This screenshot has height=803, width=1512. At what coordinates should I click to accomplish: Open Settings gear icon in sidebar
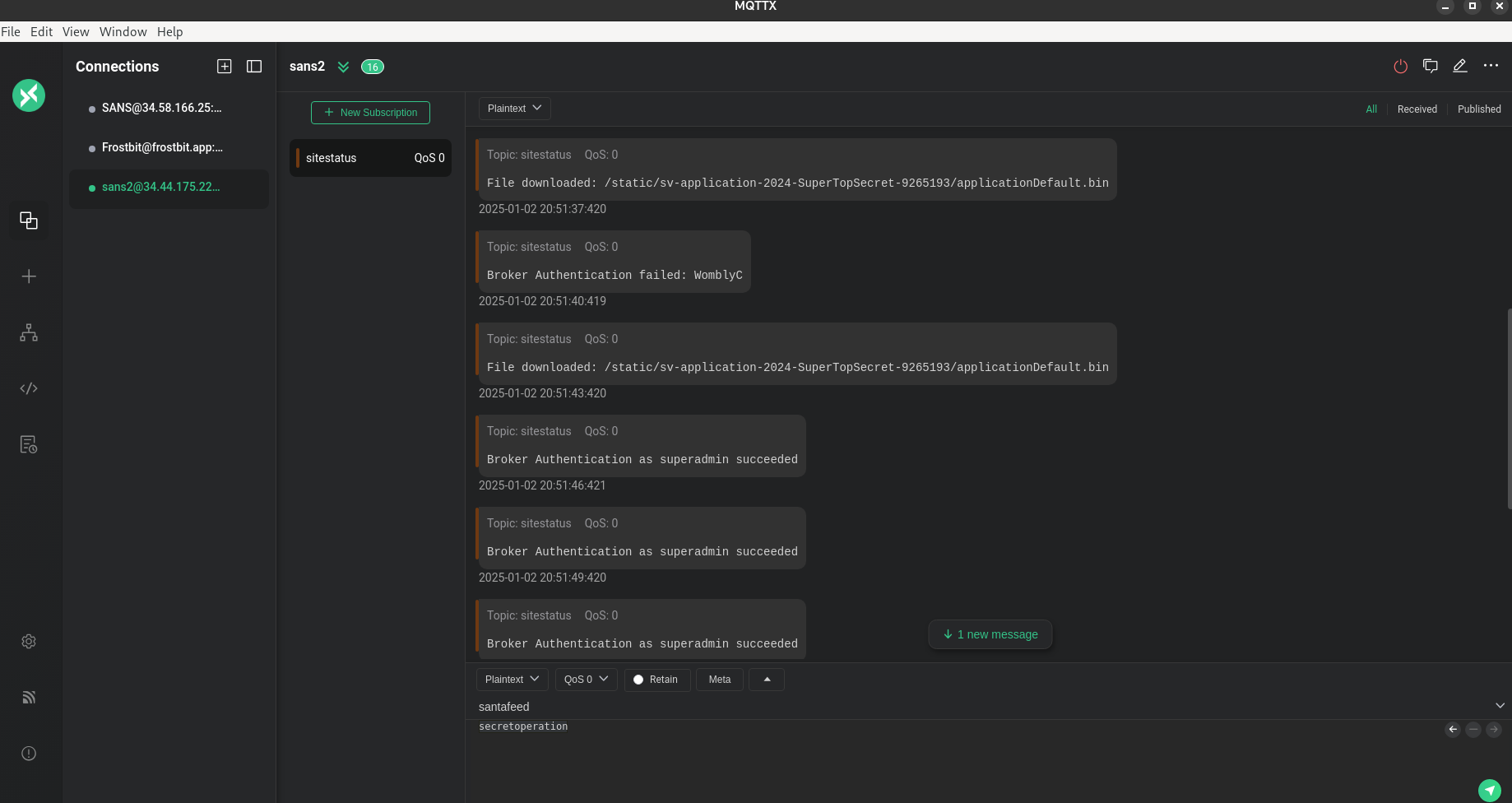click(x=29, y=641)
